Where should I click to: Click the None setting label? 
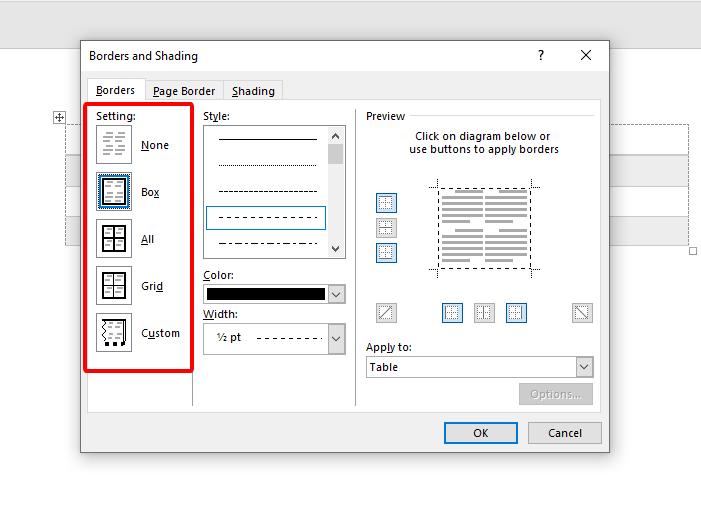[155, 145]
